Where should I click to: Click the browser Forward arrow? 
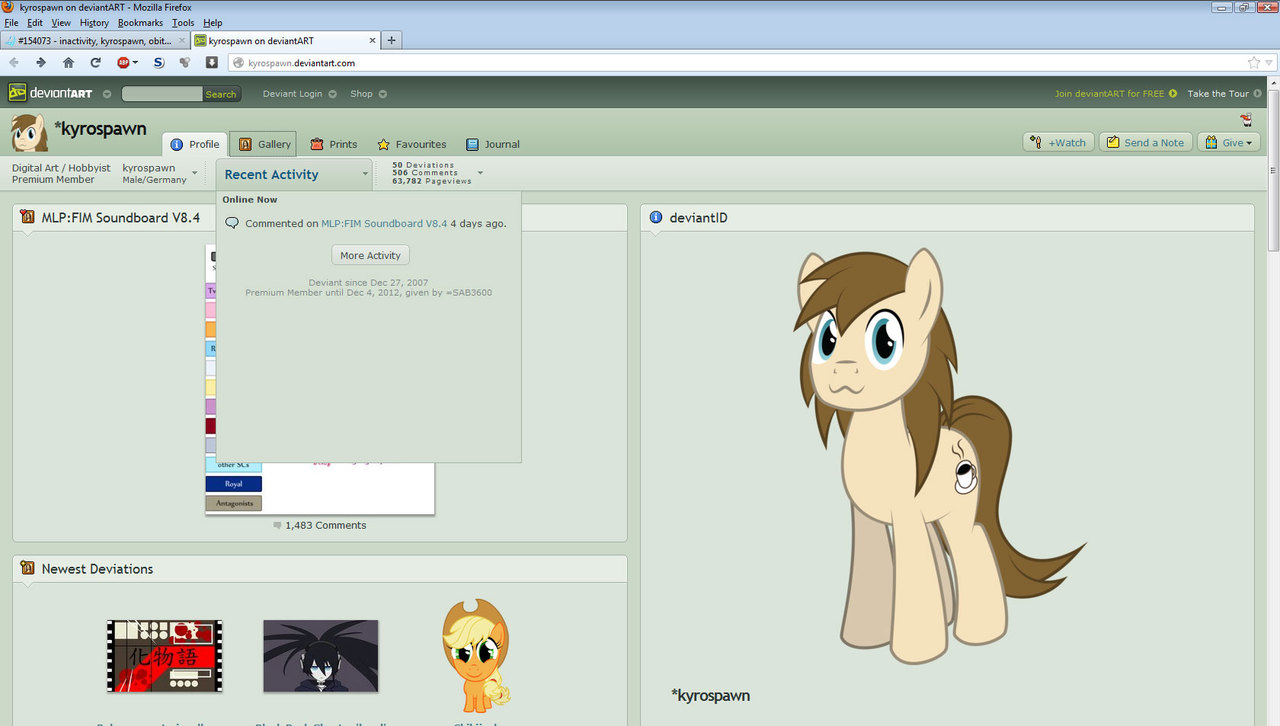(41, 62)
